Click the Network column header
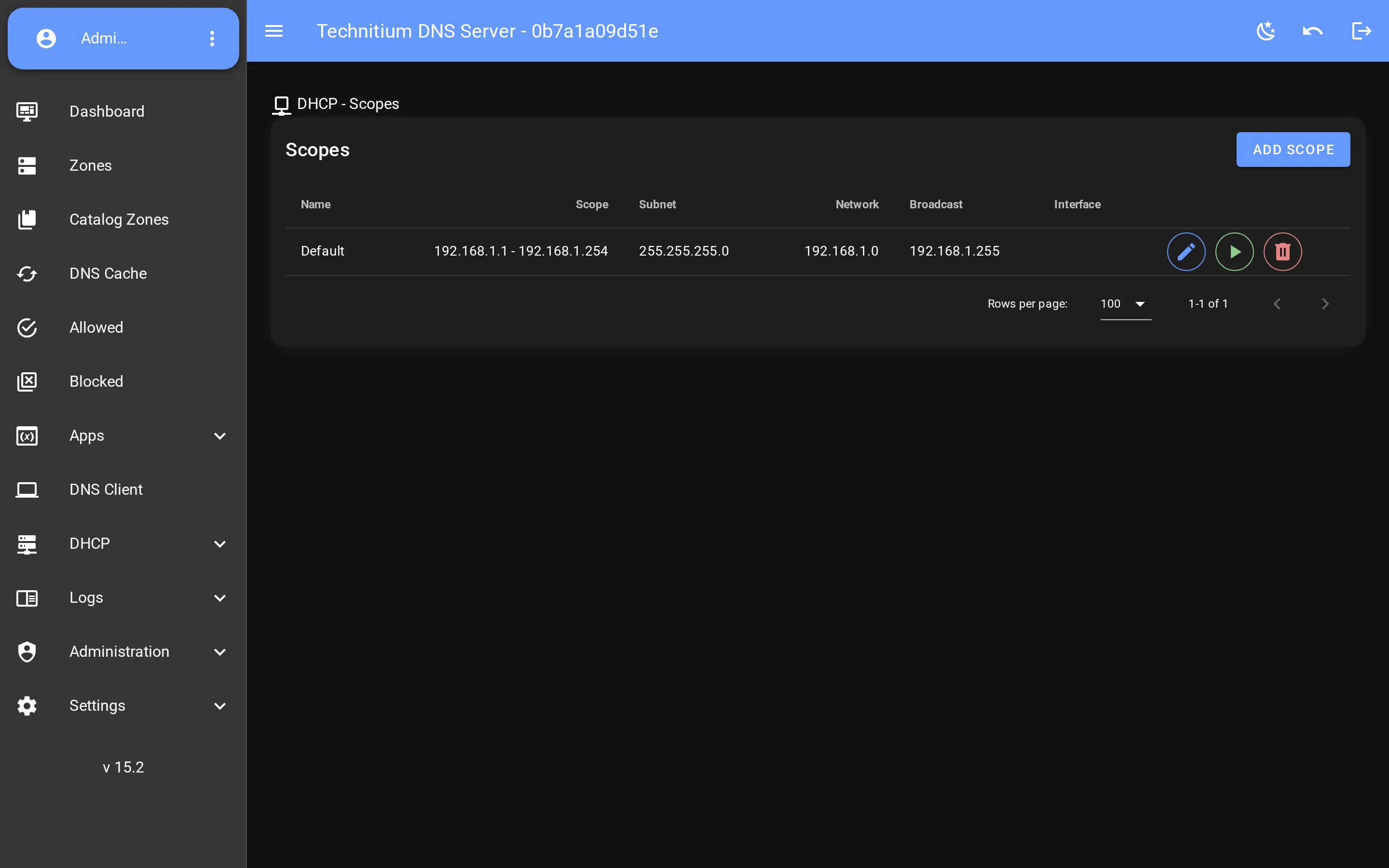The width and height of the screenshot is (1389, 868). click(x=857, y=204)
